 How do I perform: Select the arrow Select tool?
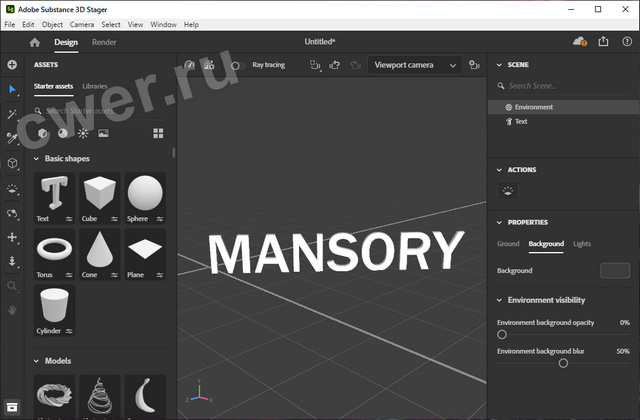[12, 89]
